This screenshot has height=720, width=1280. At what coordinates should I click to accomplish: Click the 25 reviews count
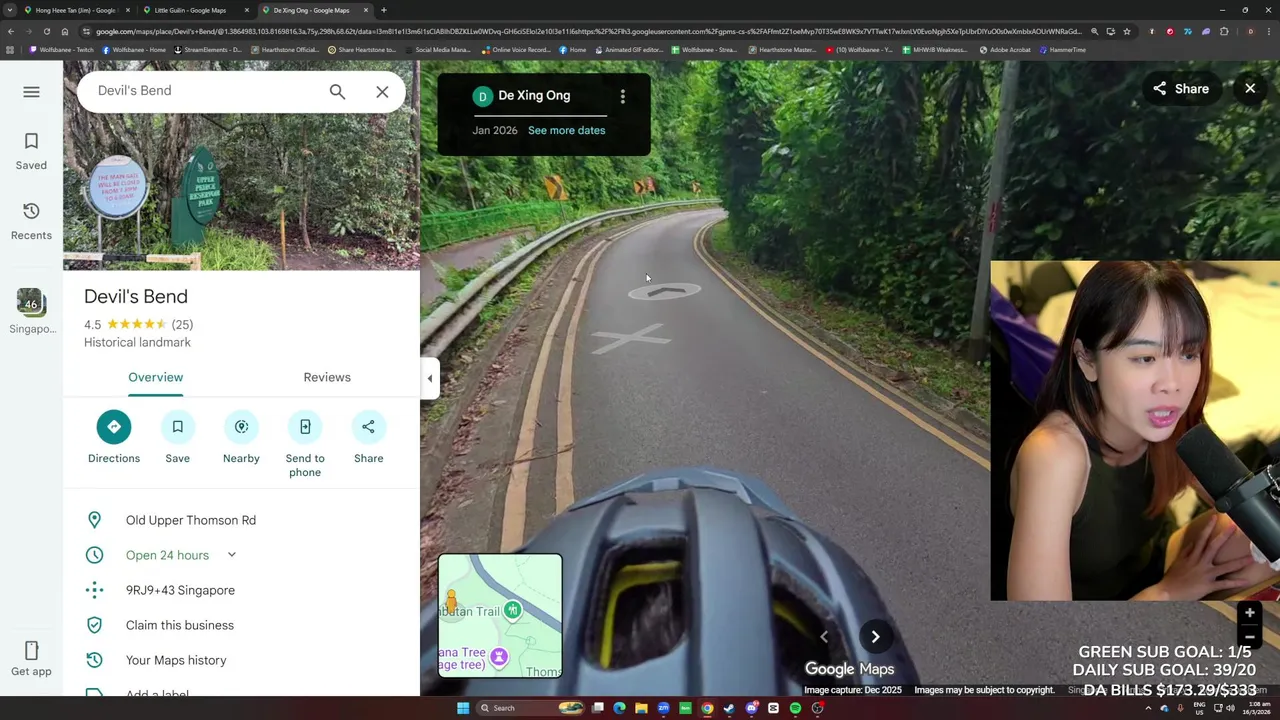[x=182, y=324]
